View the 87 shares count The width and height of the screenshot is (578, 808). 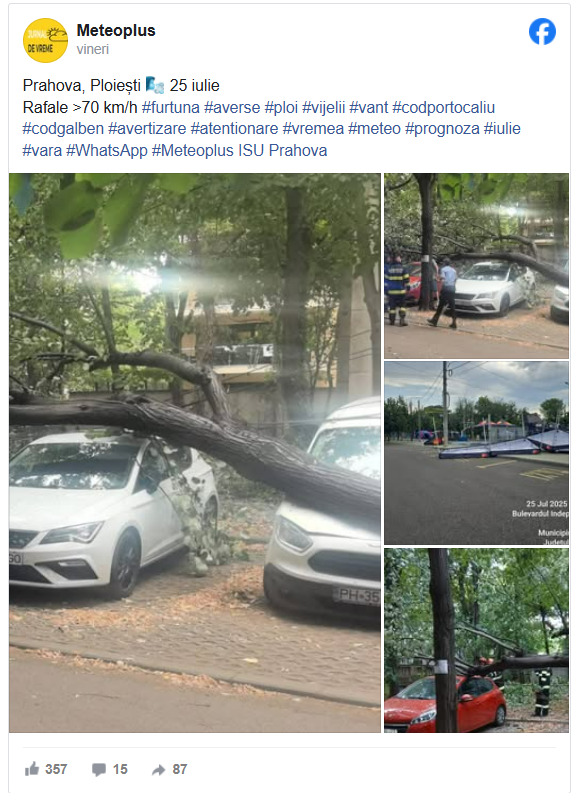pos(180,769)
